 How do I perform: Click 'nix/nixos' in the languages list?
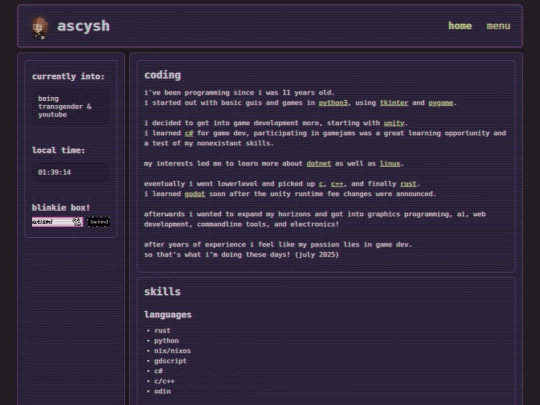pos(172,351)
